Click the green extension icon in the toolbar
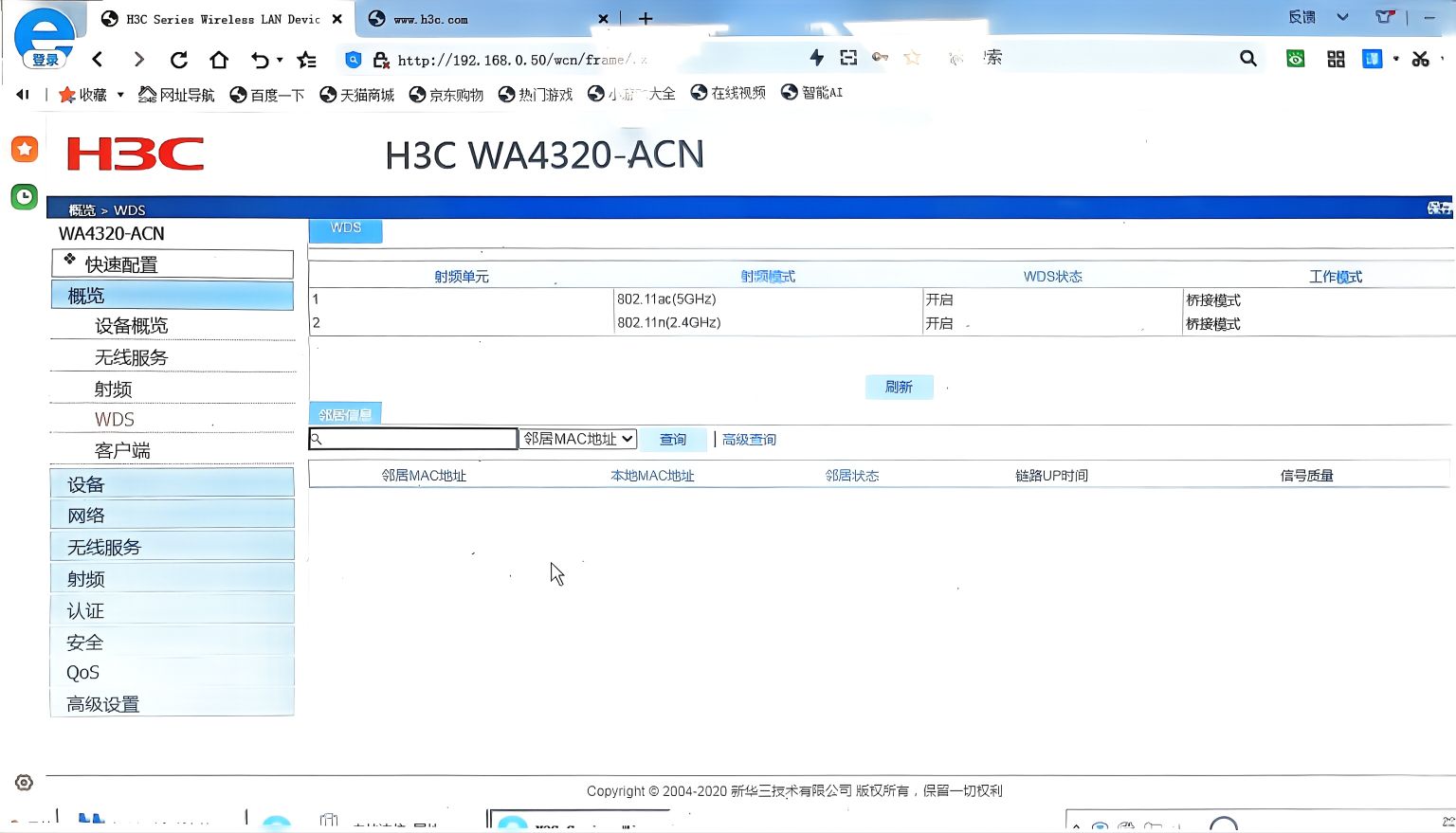The height and width of the screenshot is (833, 1456). [x=1295, y=59]
